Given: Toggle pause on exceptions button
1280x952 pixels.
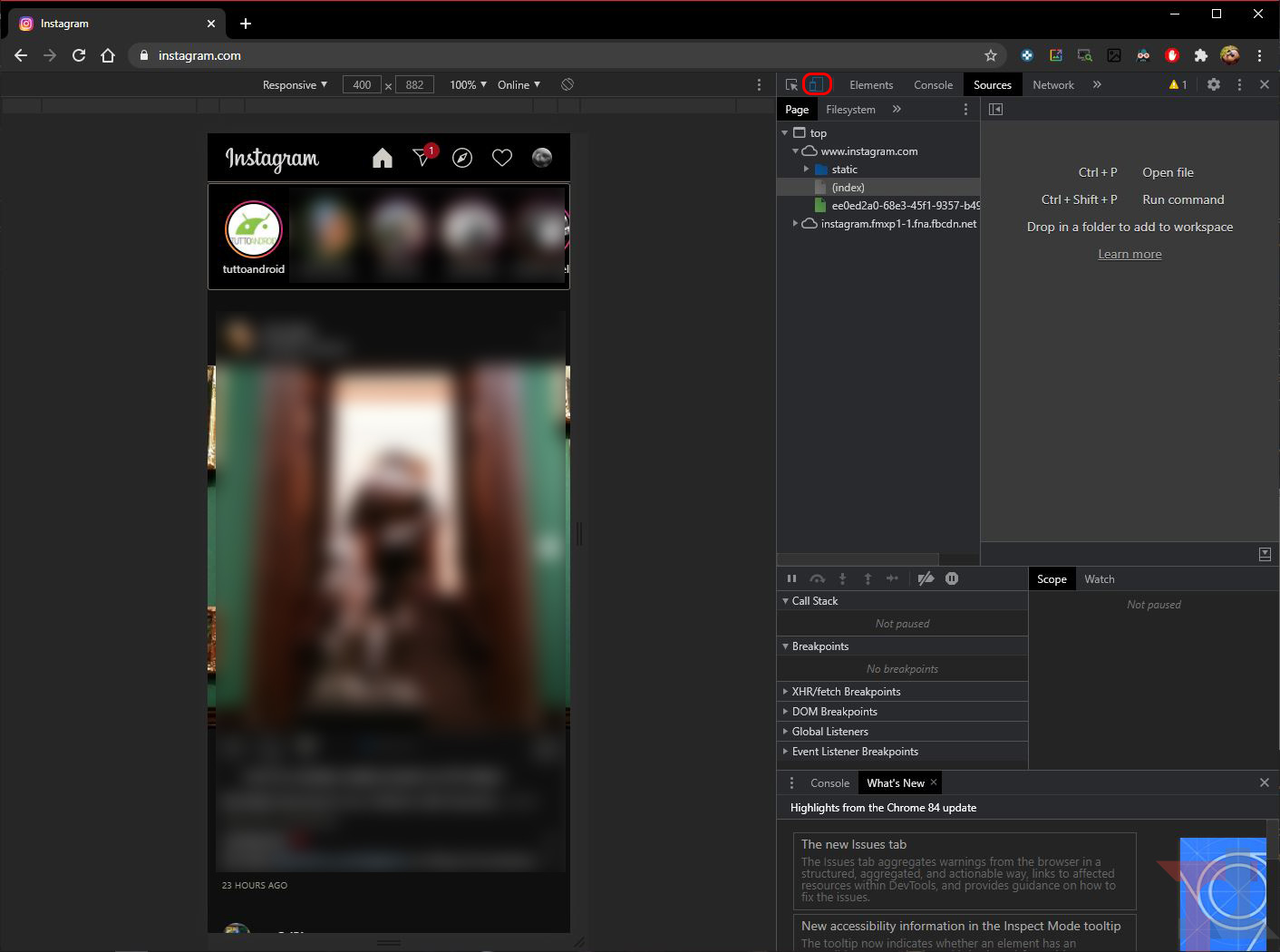Looking at the screenshot, I should pos(952,578).
